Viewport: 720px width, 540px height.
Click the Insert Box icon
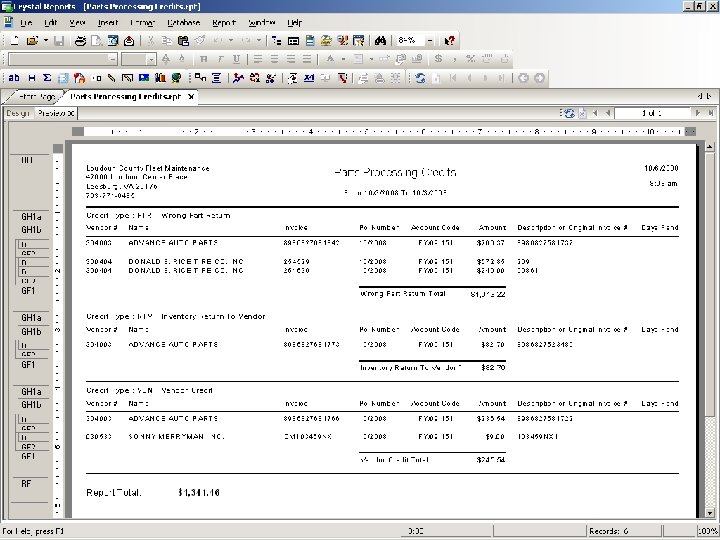coord(127,78)
